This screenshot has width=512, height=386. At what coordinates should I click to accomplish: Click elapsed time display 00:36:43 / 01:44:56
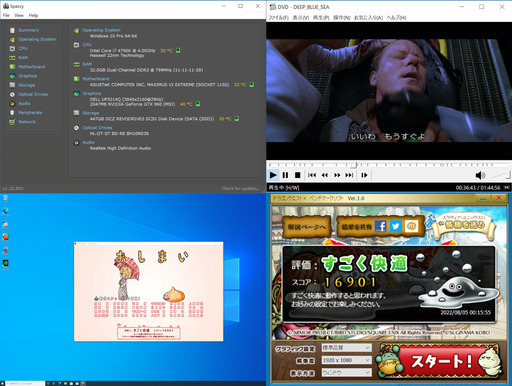click(x=478, y=188)
